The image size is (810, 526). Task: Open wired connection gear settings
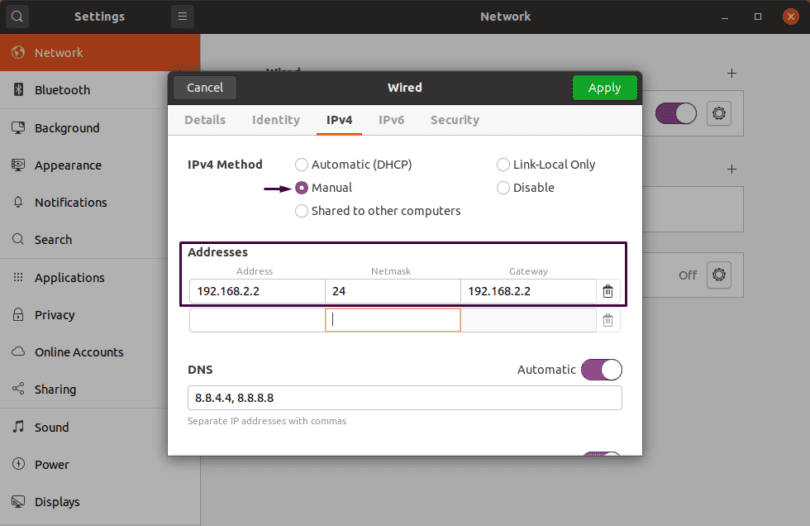pos(717,114)
